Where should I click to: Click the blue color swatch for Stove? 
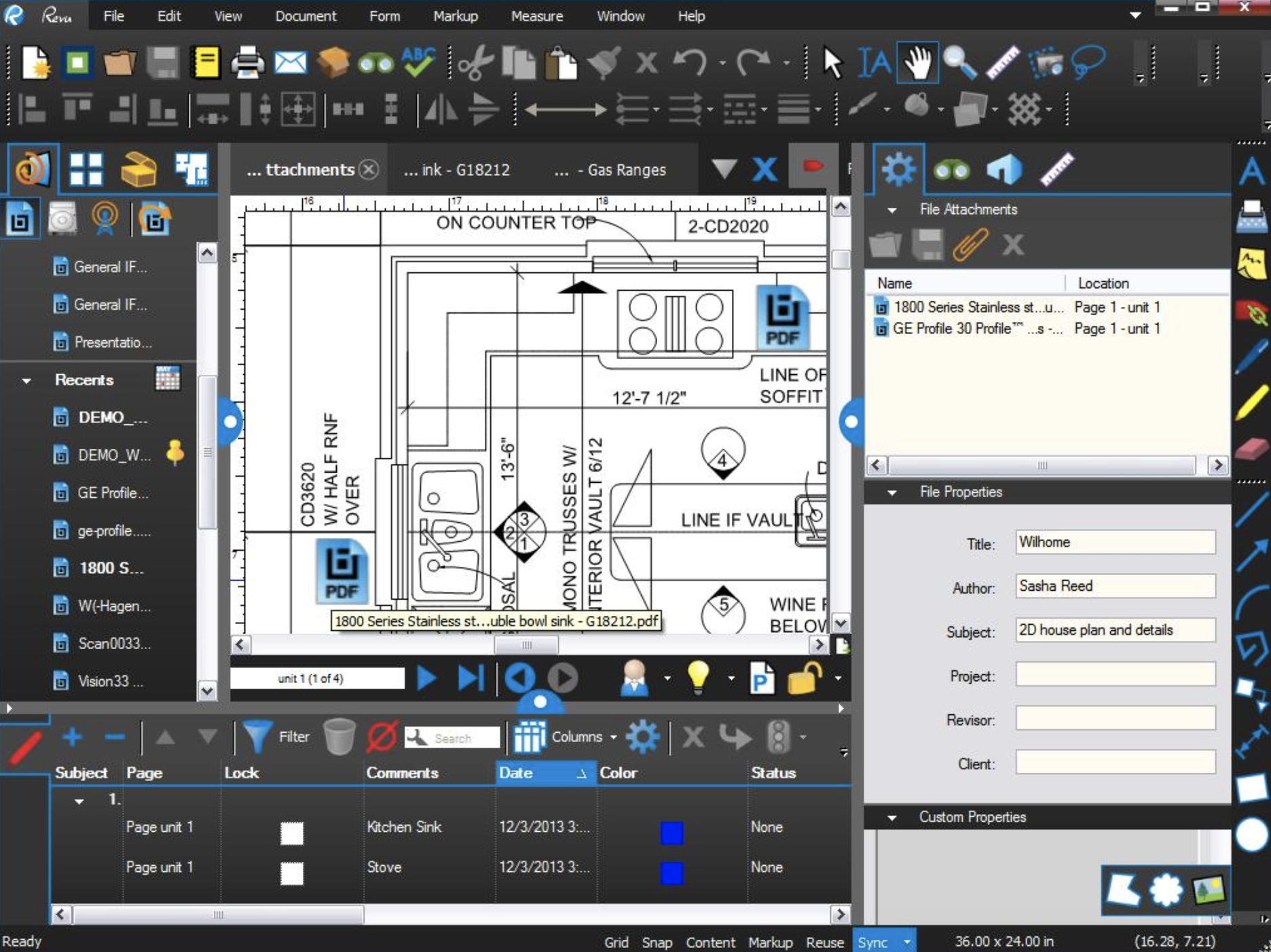tap(671, 873)
